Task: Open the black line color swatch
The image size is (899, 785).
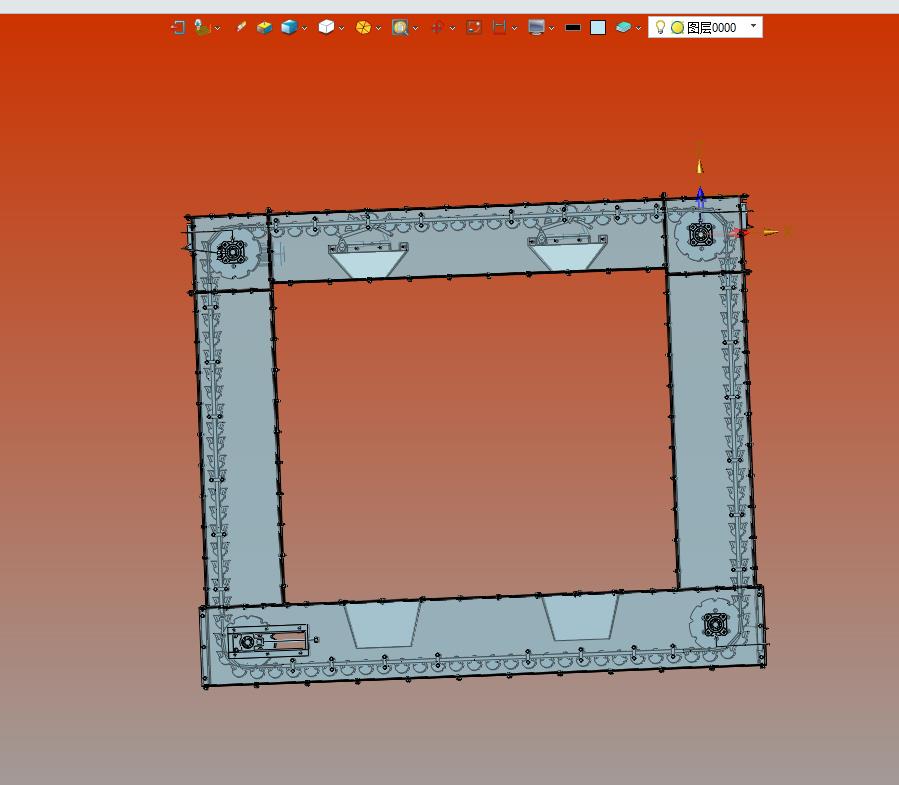Action: 573,28
